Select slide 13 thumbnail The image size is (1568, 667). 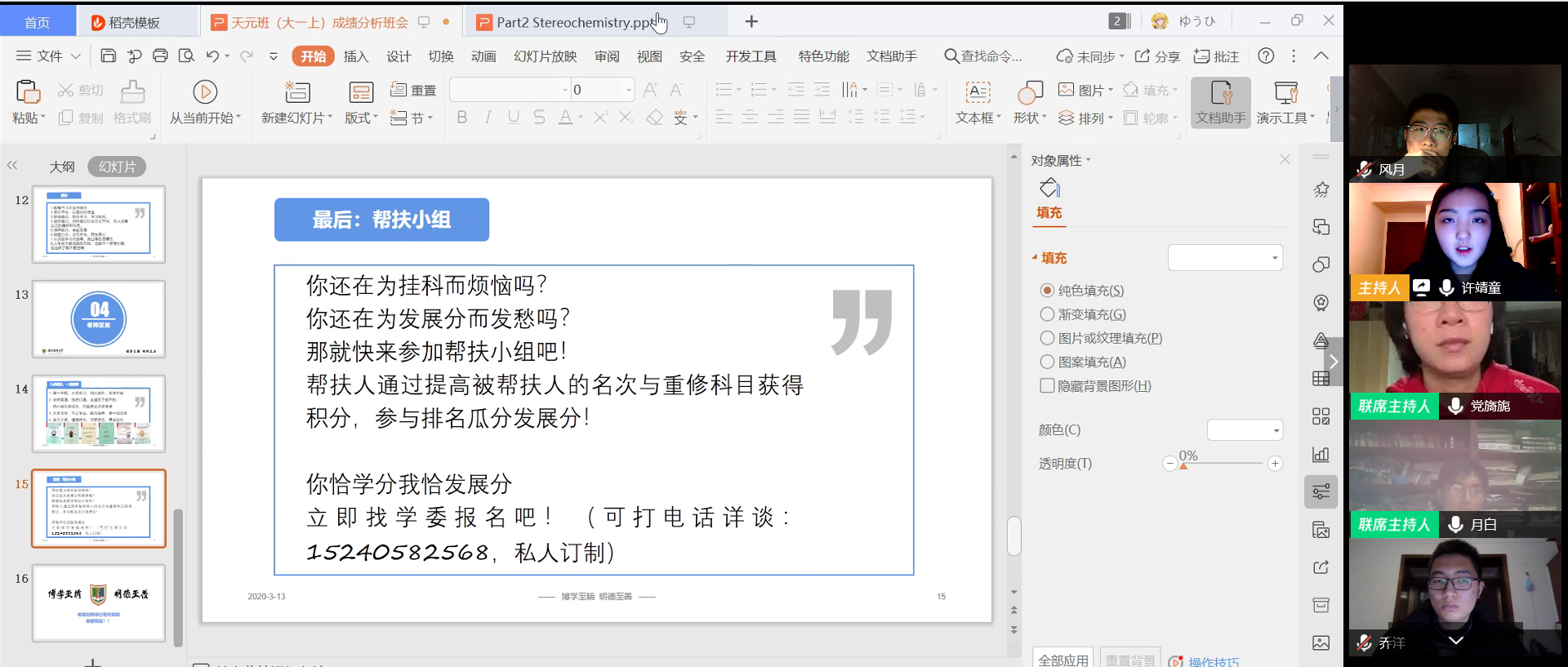(99, 319)
